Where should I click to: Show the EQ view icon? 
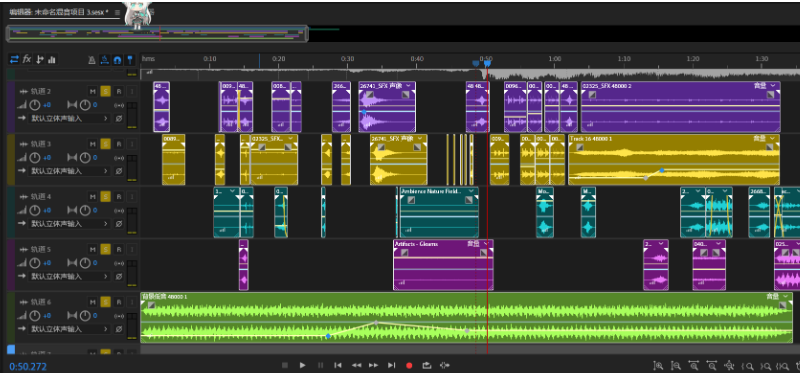coord(52,60)
